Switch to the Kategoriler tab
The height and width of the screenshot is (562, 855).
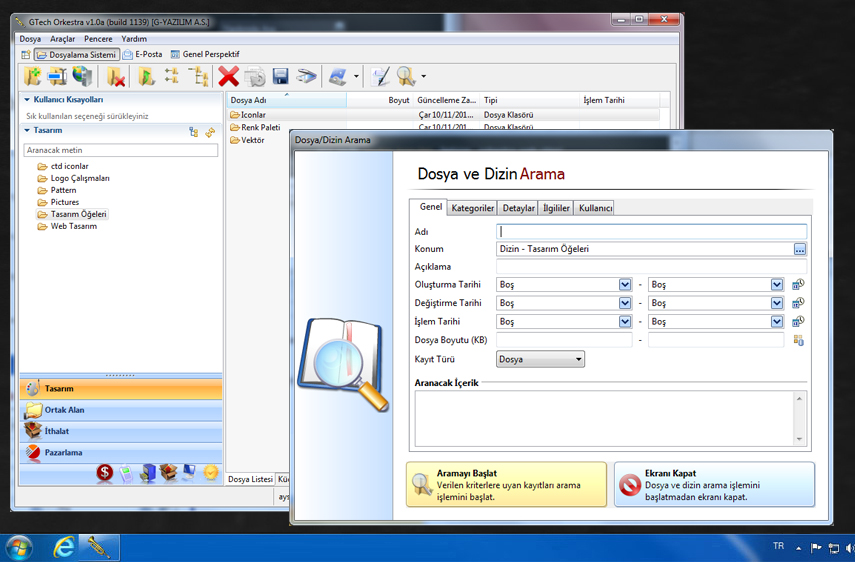pos(472,208)
